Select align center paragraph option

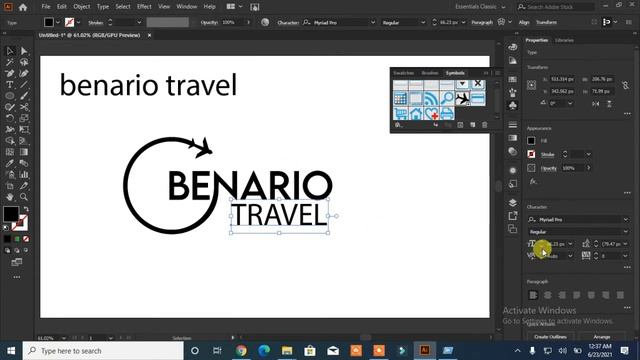548,295
